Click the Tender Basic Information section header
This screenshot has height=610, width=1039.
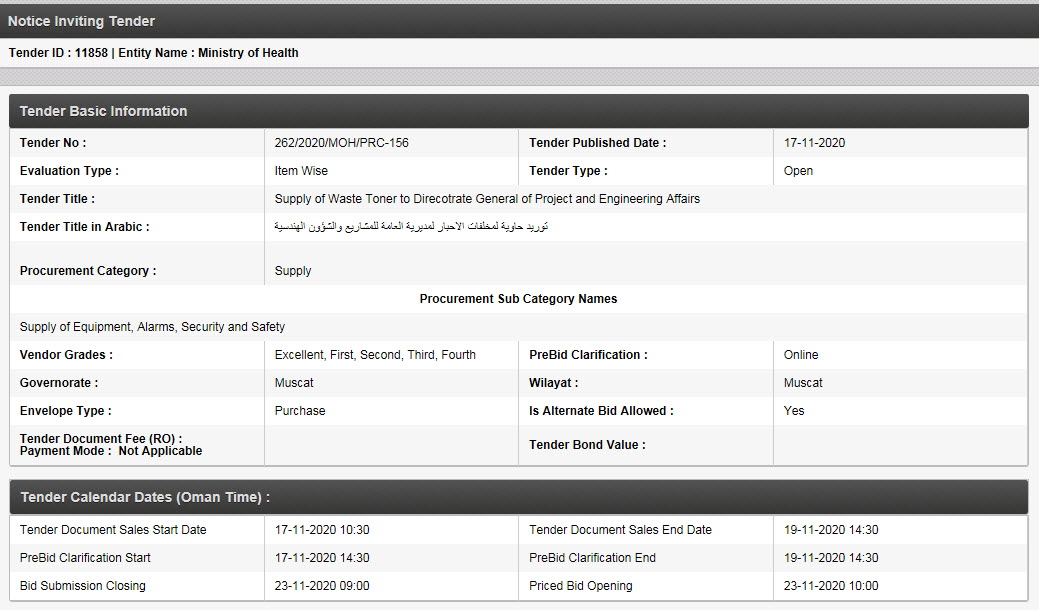point(104,111)
